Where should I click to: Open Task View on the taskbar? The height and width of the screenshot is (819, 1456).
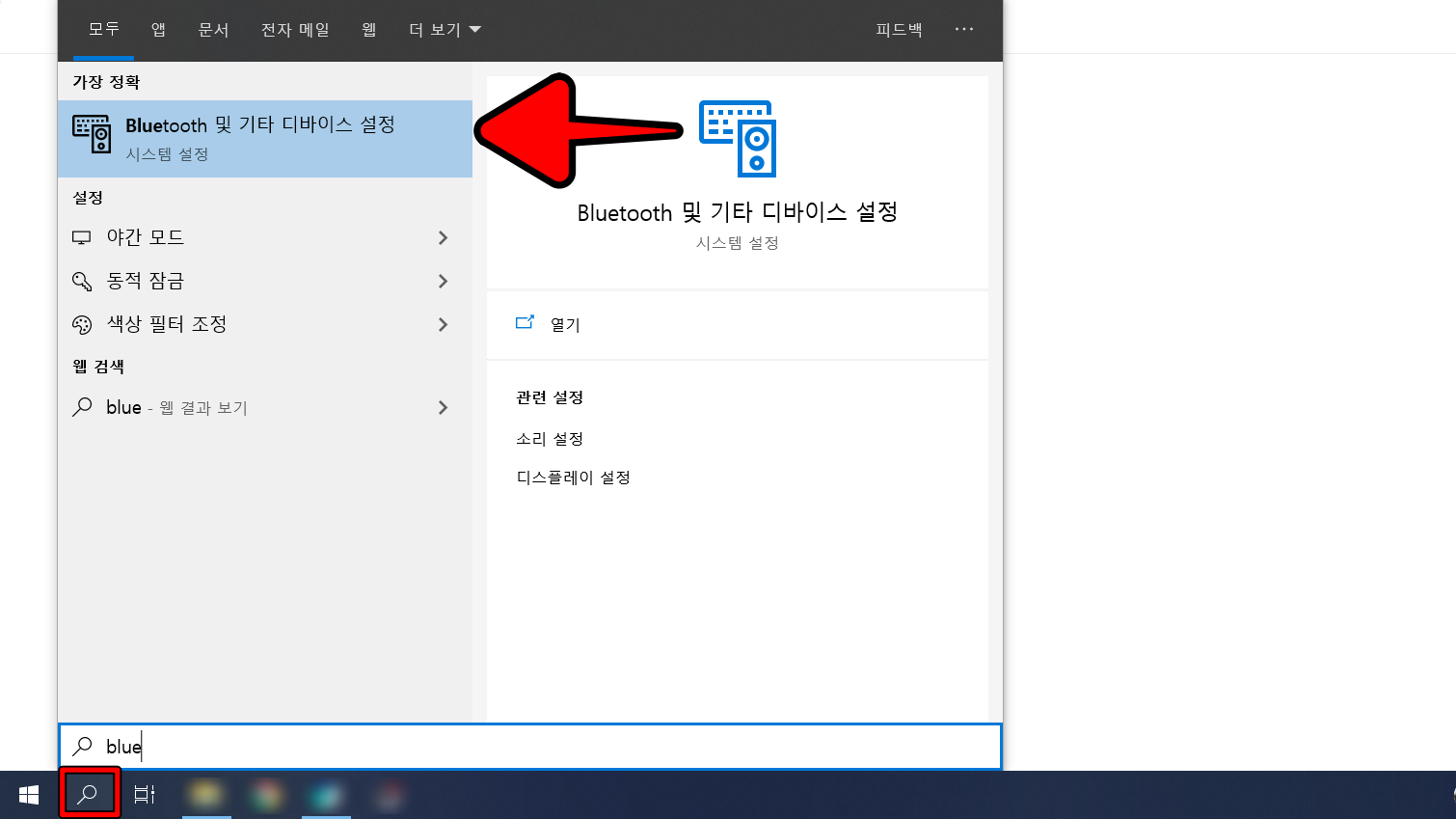145,795
